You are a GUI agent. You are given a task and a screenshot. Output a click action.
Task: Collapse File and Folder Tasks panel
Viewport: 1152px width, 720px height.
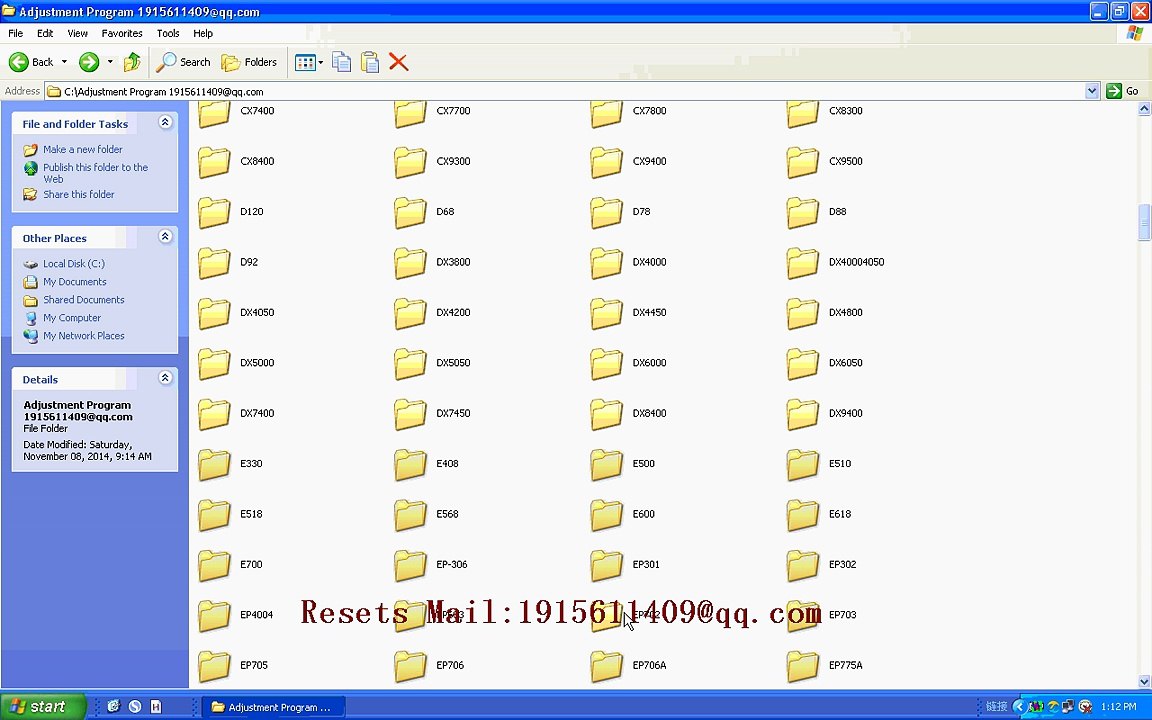pyautogui.click(x=165, y=123)
